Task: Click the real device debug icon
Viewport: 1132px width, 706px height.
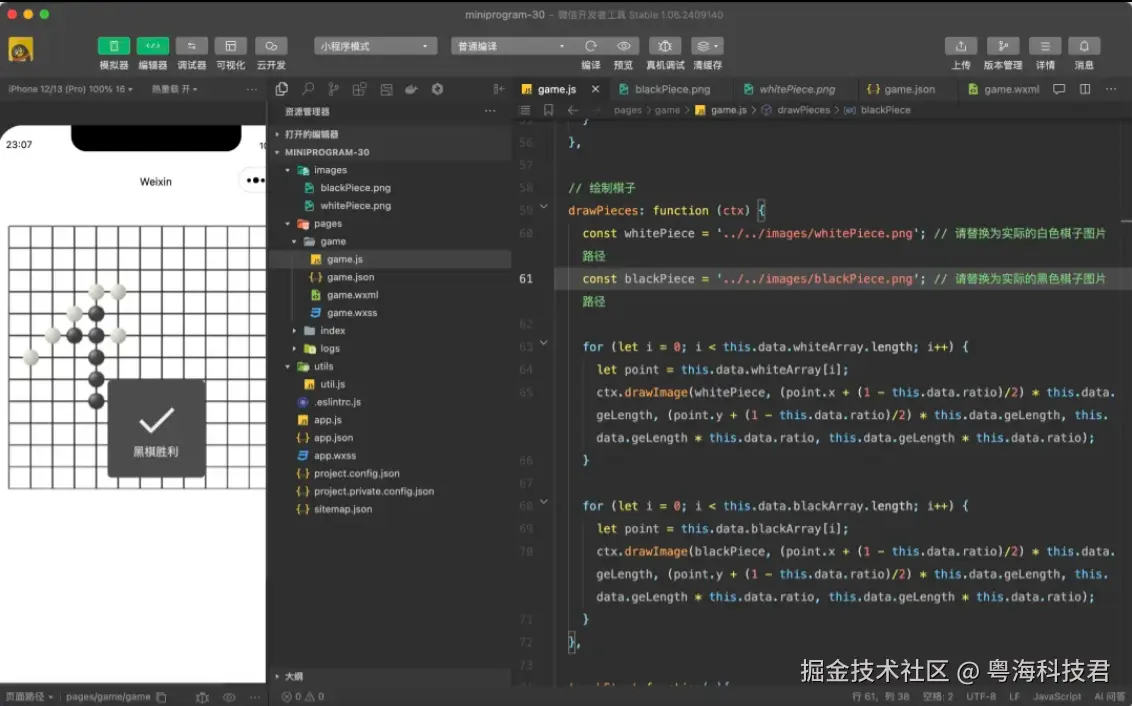Action: click(x=665, y=46)
